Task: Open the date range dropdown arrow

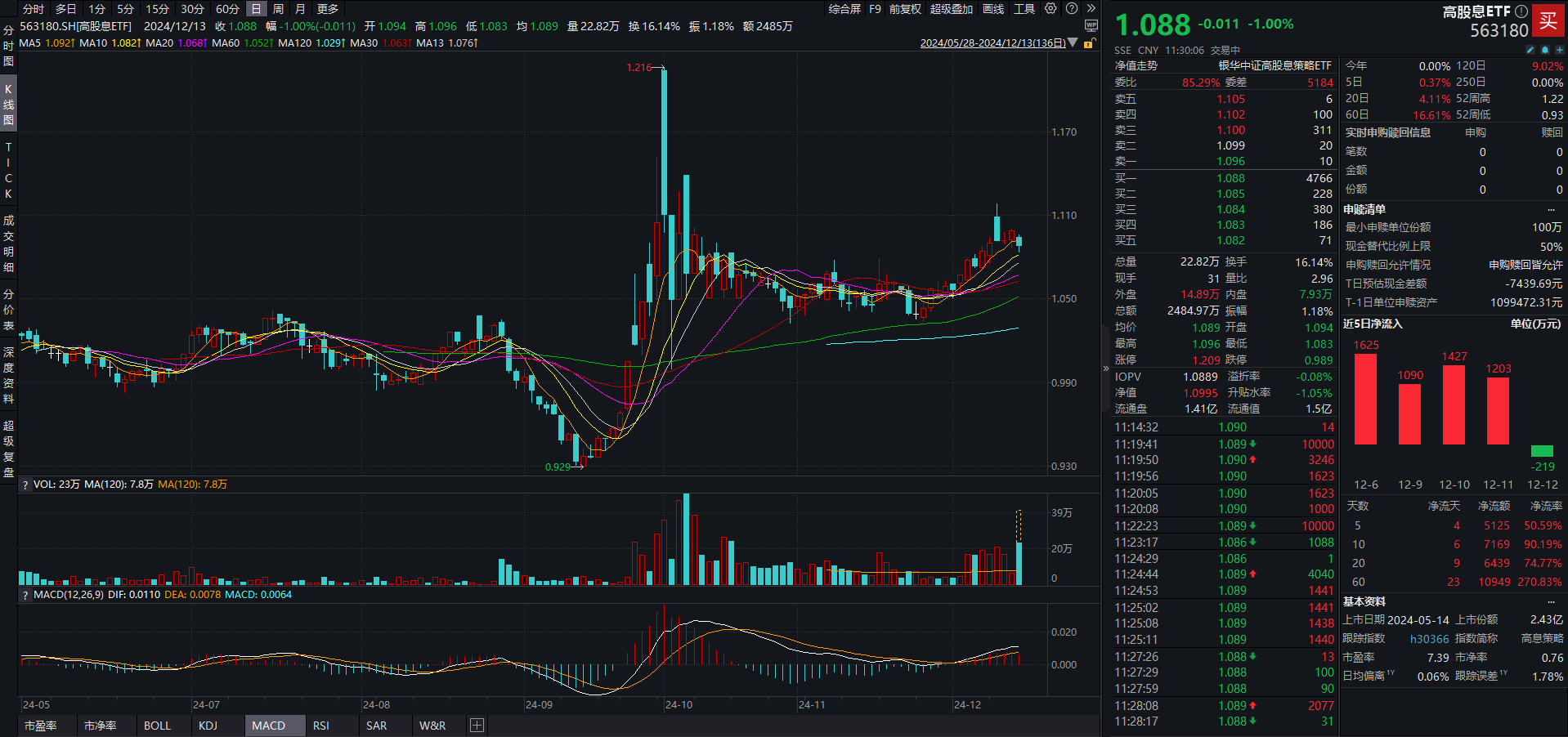Action: click(1073, 43)
